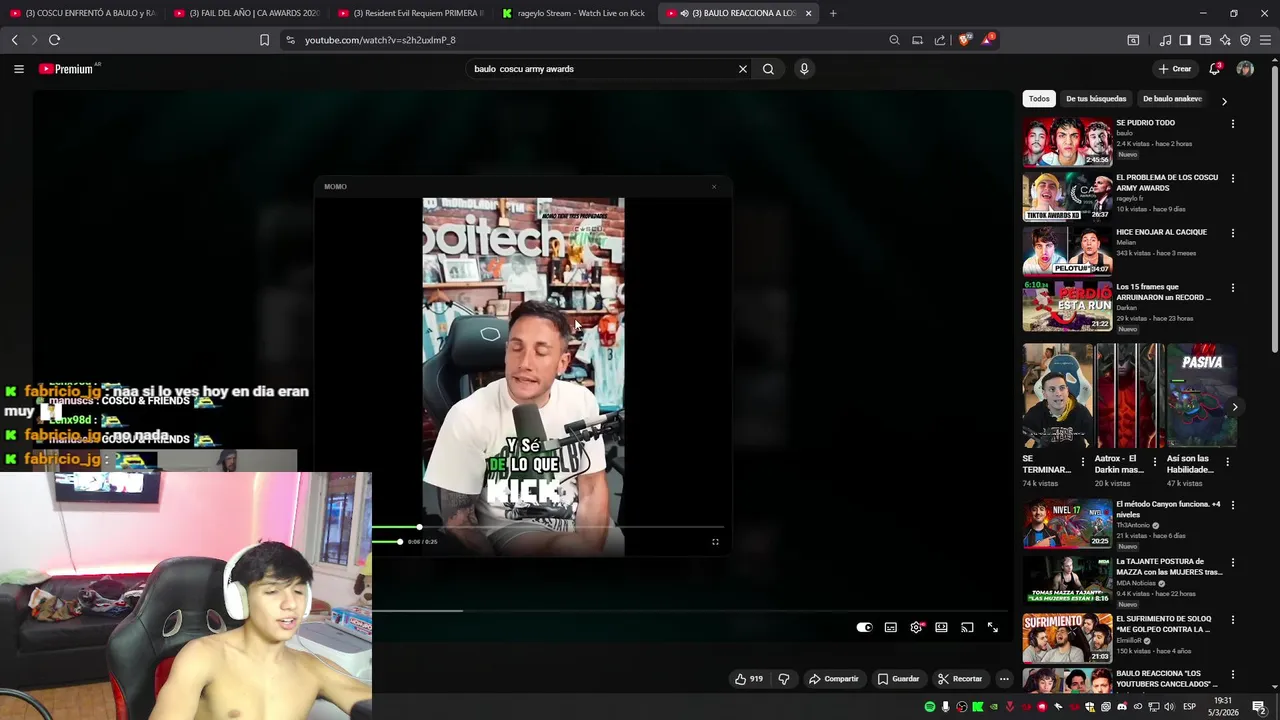Dislike this video

pyautogui.click(x=784, y=679)
